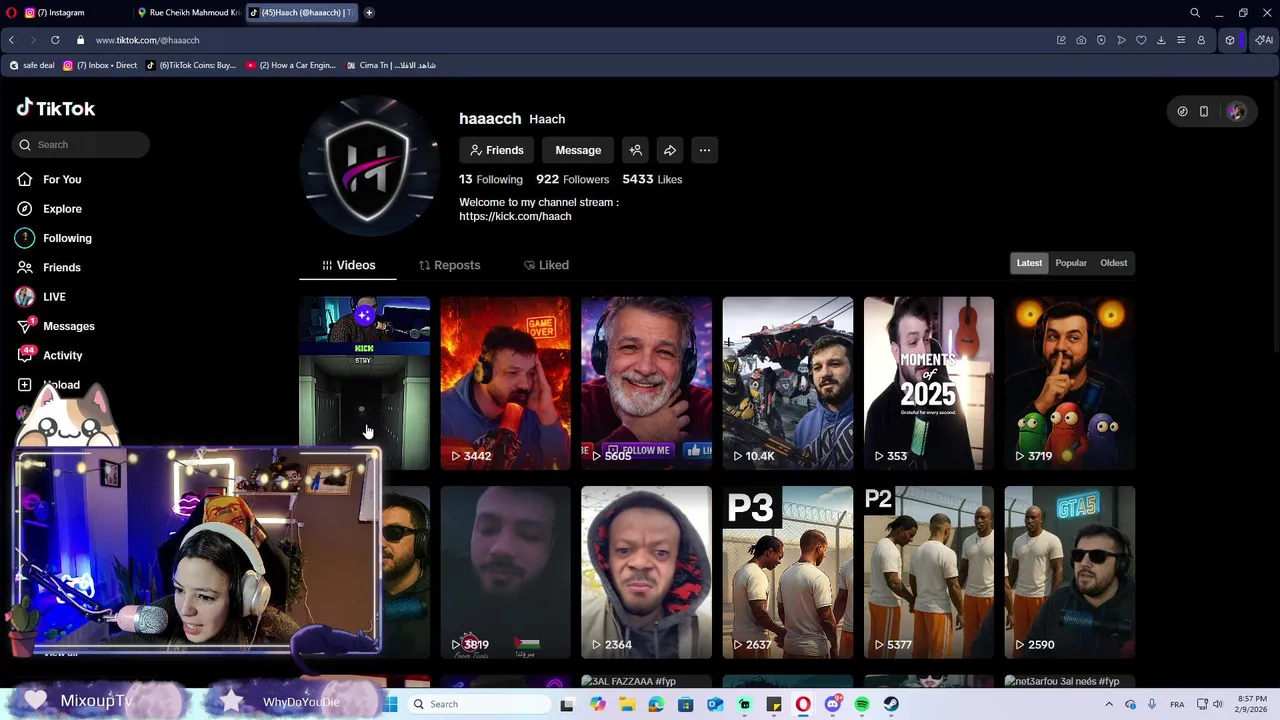Open the GTA5 video with 2590 views
Viewport: 1280px width, 720px height.
1070,572
